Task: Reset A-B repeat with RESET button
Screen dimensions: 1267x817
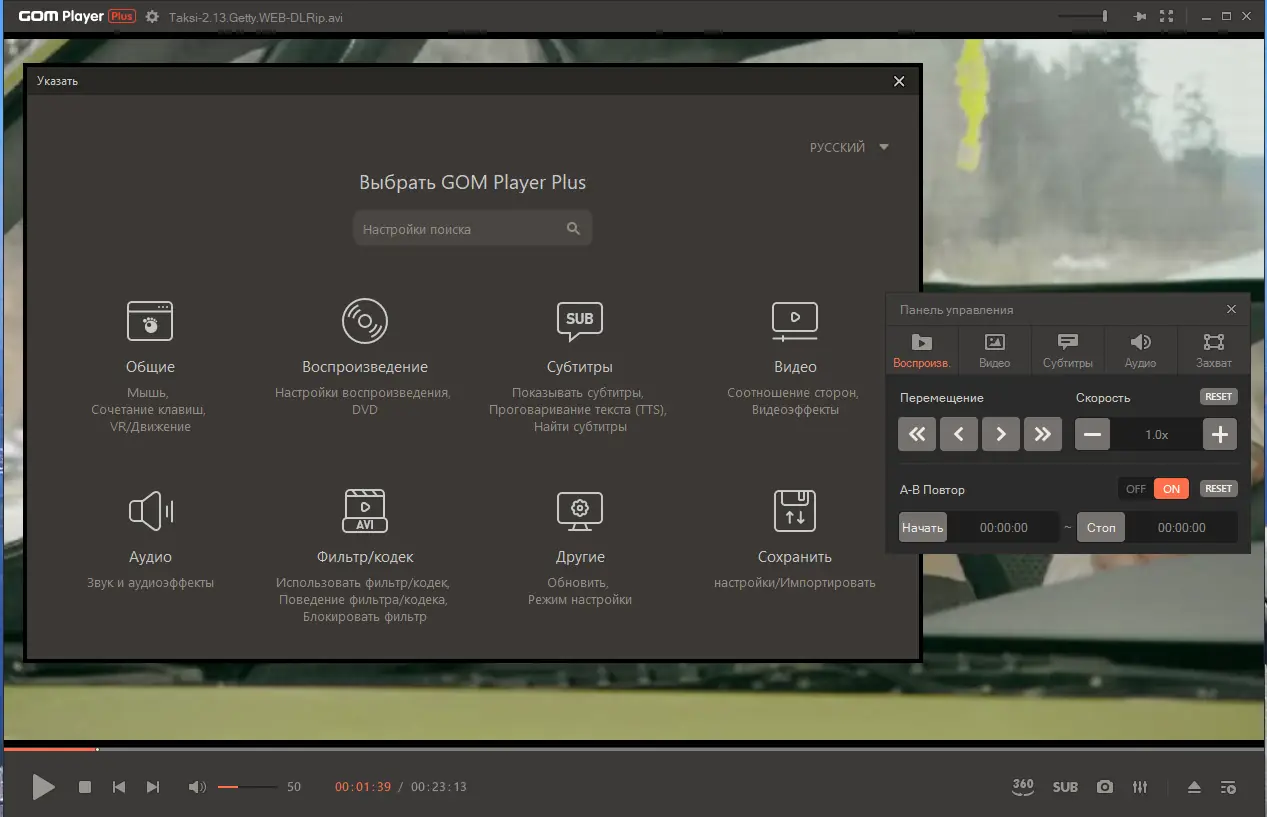Action: tap(1219, 489)
